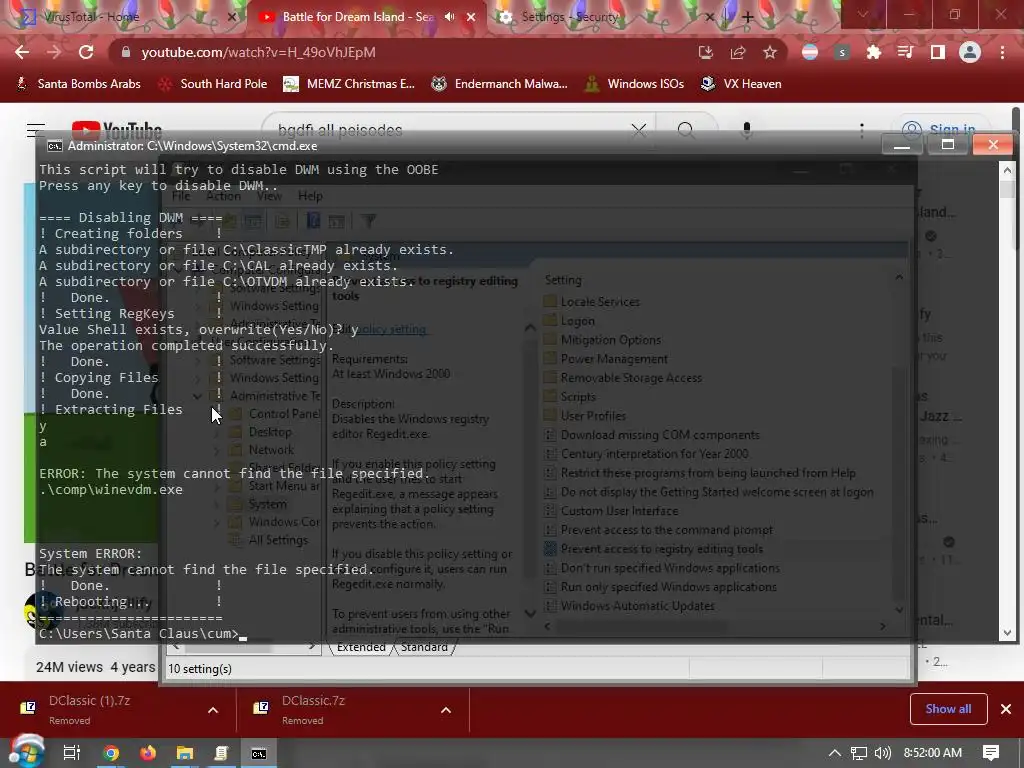The image size is (1024, 768).
Task: Open Chrome's three-dot menu
Action: pos(1002,52)
